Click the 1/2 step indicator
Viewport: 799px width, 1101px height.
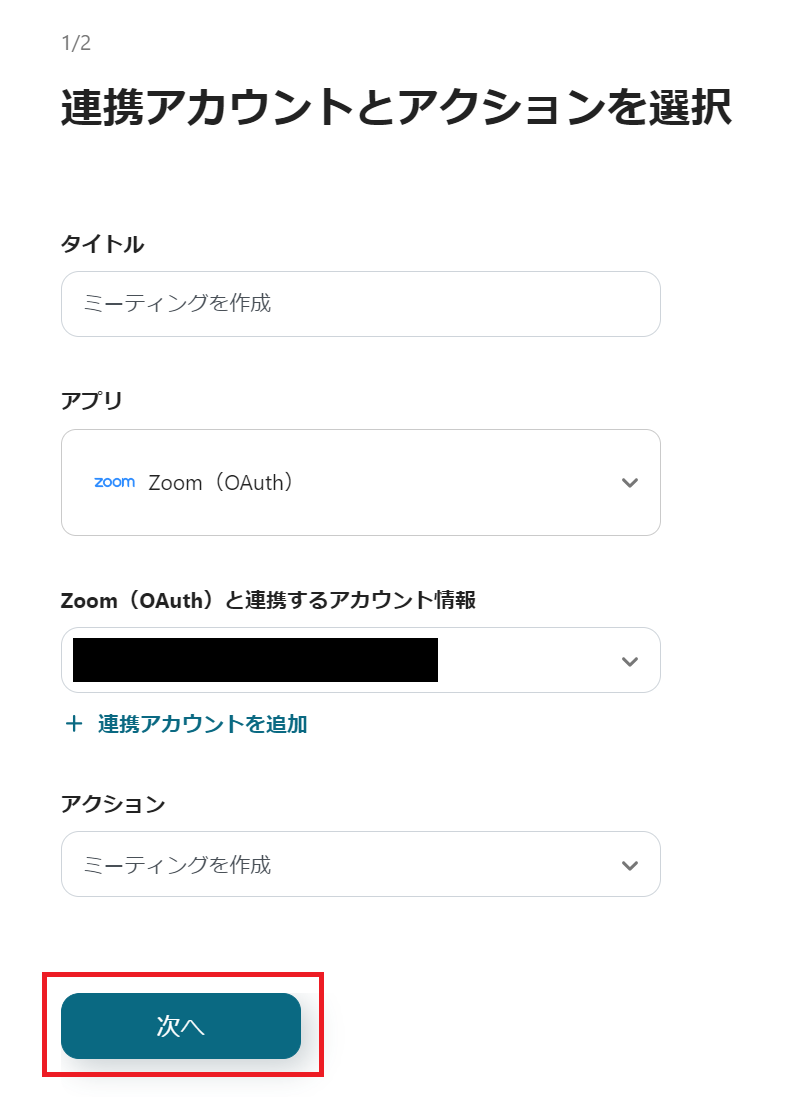[69, 43]
